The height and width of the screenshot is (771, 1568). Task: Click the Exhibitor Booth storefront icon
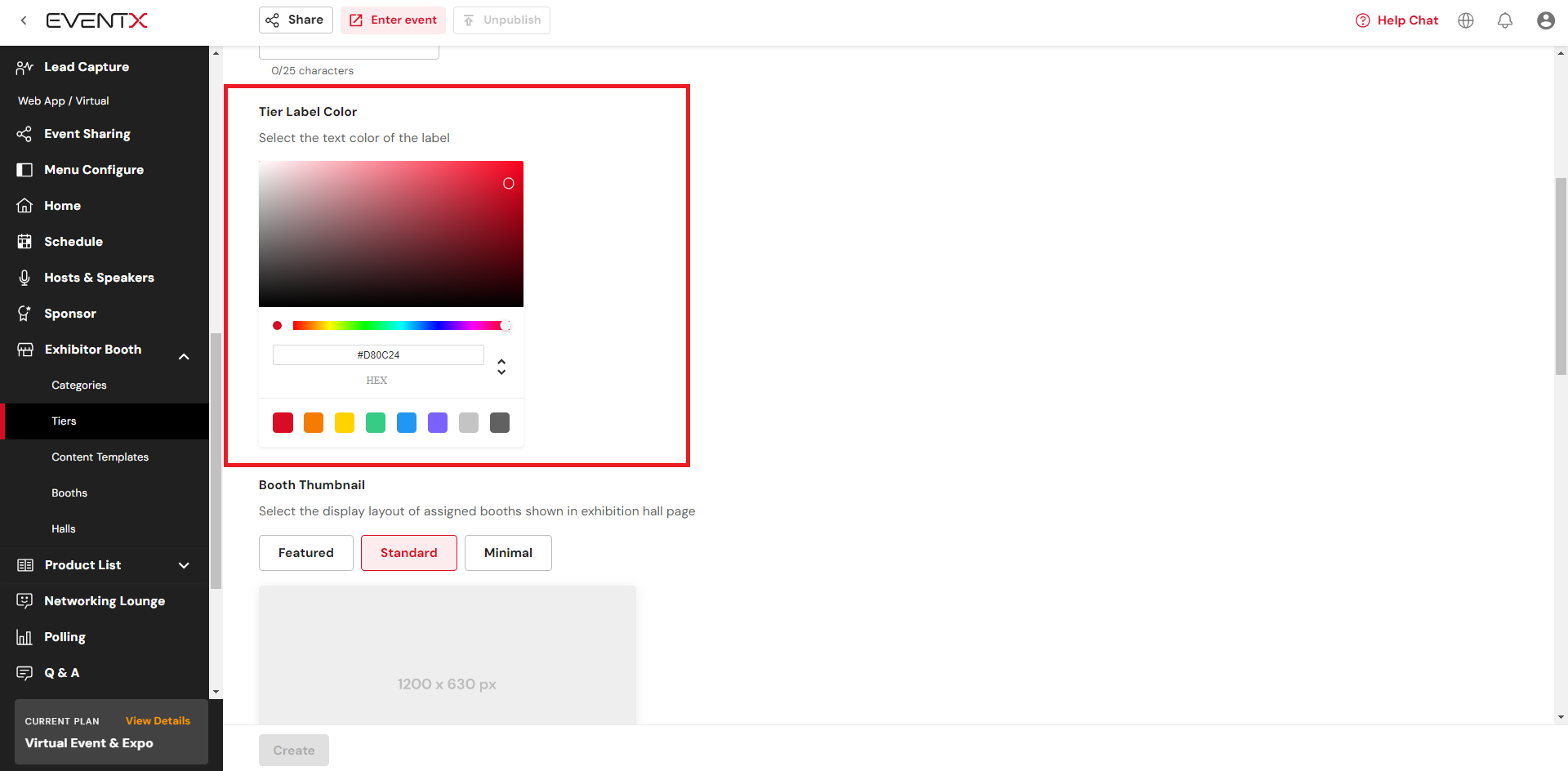point(25,350)
